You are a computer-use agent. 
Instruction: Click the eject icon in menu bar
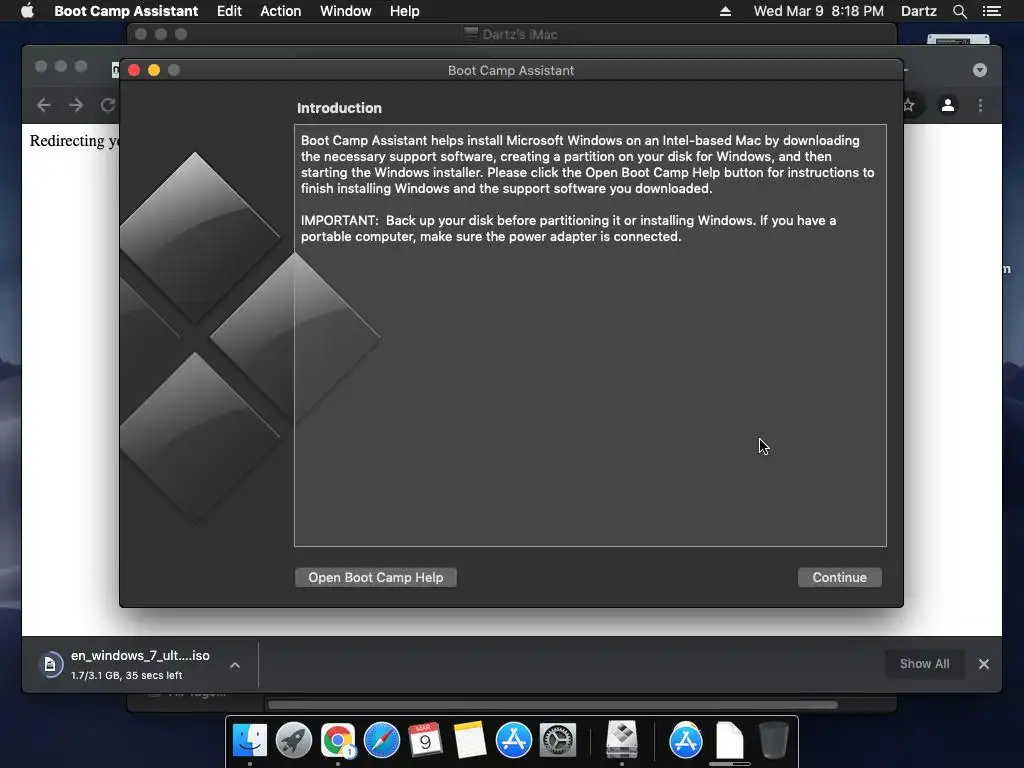click(x=725, y=11)
